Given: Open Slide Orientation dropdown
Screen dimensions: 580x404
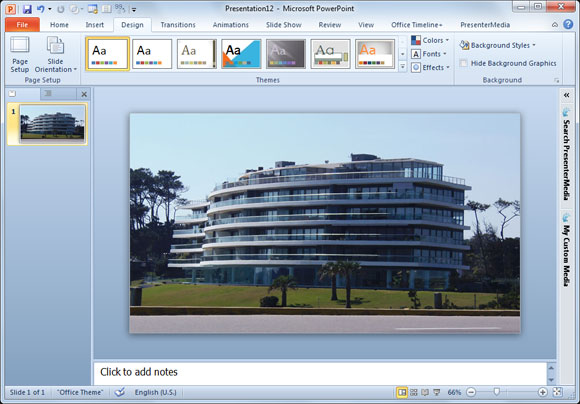Looking at the screenshot, I should tap(55, 54).
